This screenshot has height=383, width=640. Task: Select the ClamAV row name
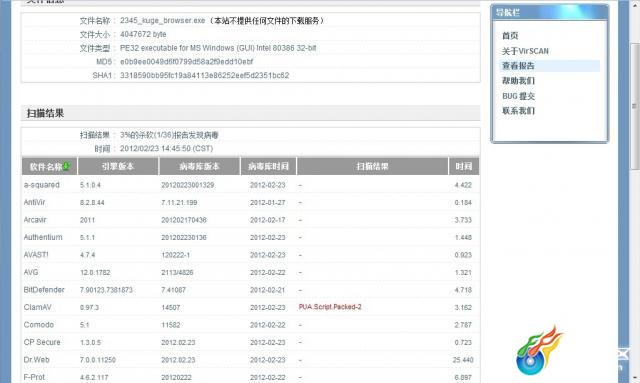38,307
